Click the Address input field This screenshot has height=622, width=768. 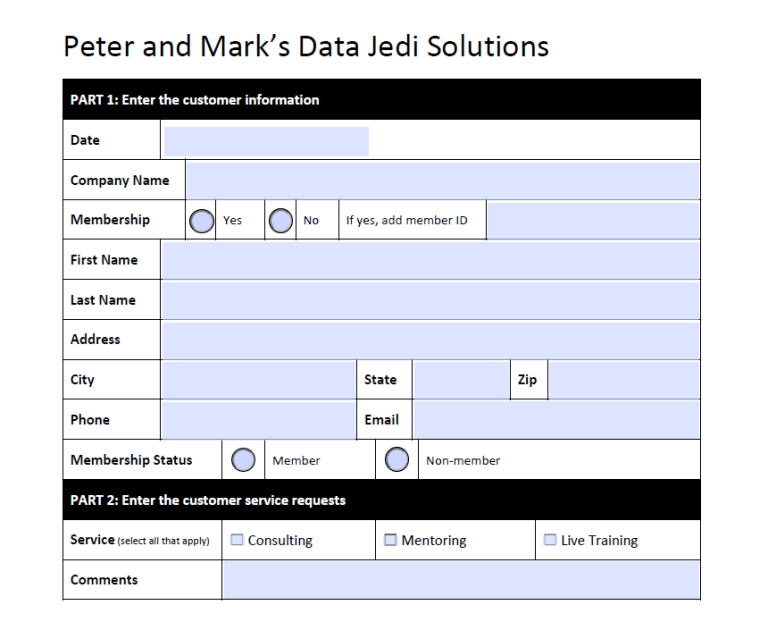click(x=430, y=340)
